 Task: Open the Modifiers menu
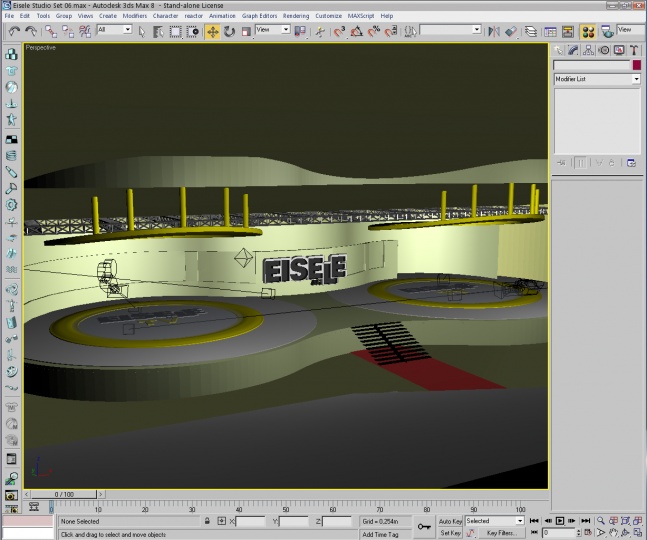tap(135, 16)
